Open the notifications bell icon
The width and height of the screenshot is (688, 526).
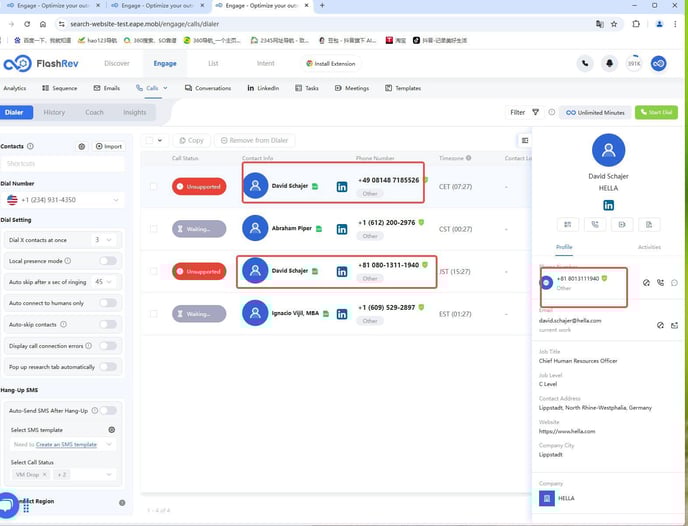coord(609,64)
